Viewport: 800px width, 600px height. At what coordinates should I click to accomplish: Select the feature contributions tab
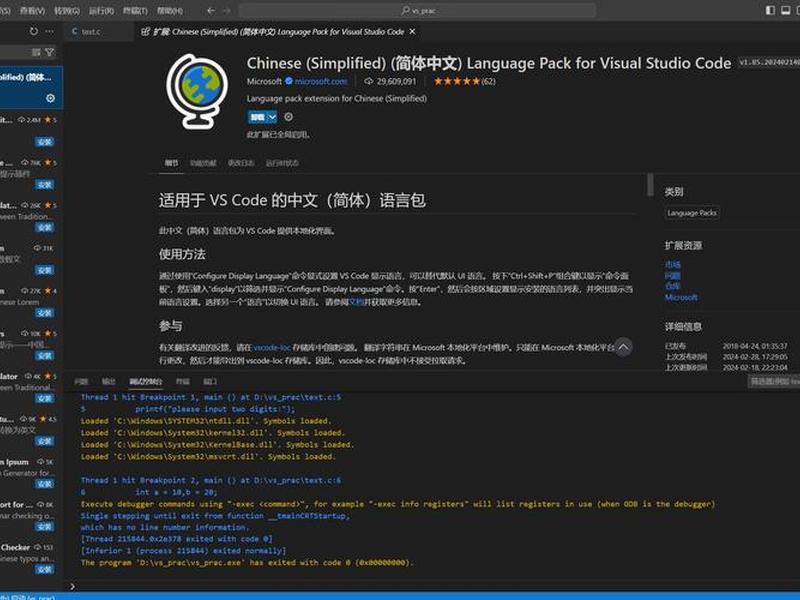(x=203, y=163)
